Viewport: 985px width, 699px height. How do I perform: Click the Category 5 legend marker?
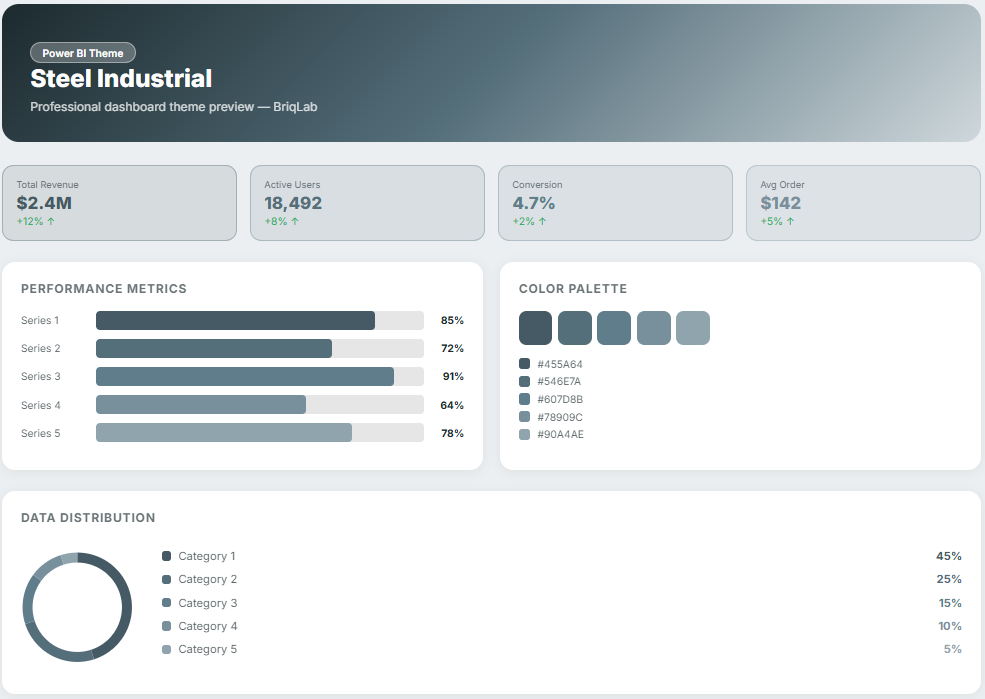(x=166, y=650)
